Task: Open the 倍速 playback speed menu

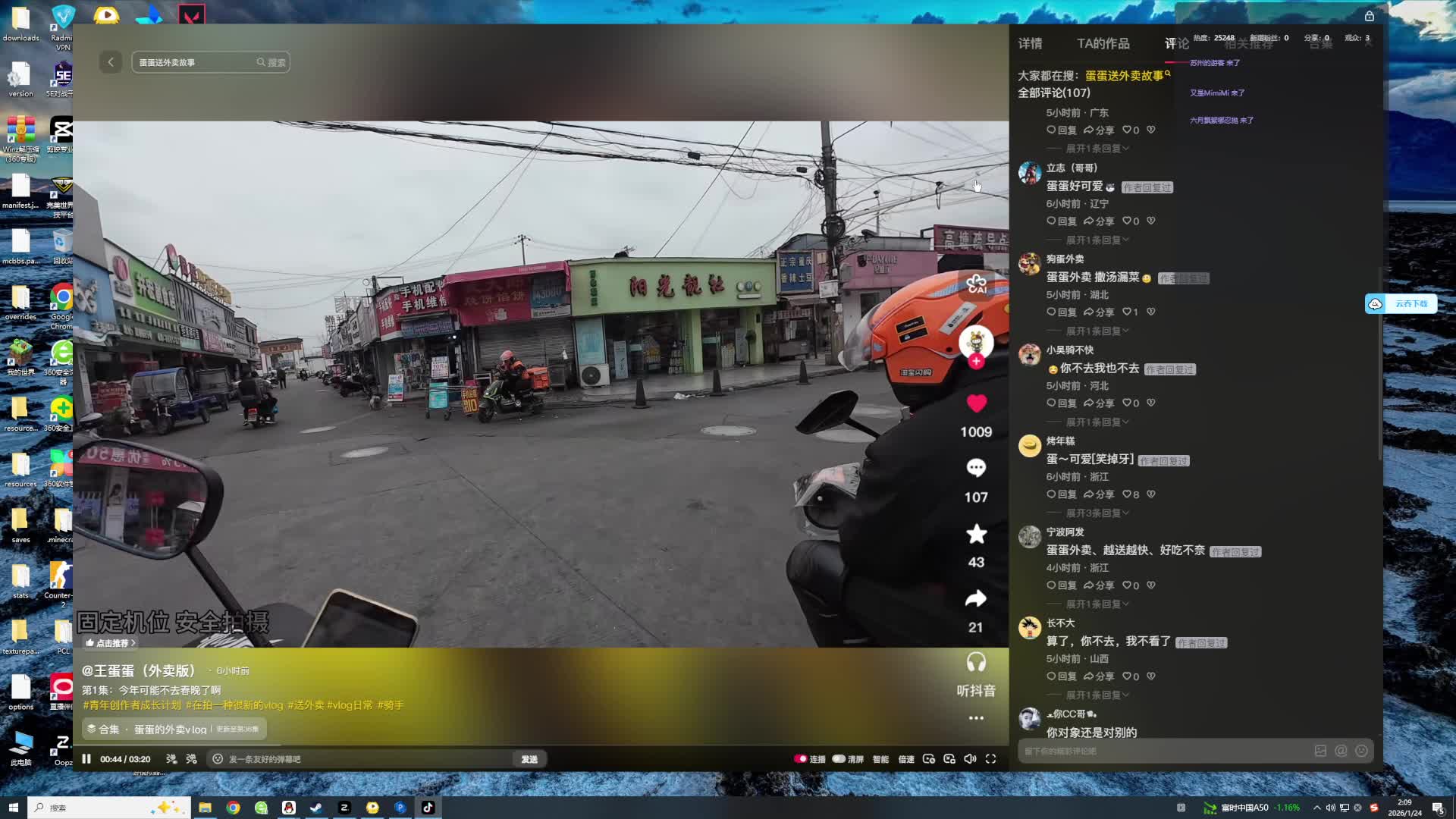Action: tap(906, 759)
